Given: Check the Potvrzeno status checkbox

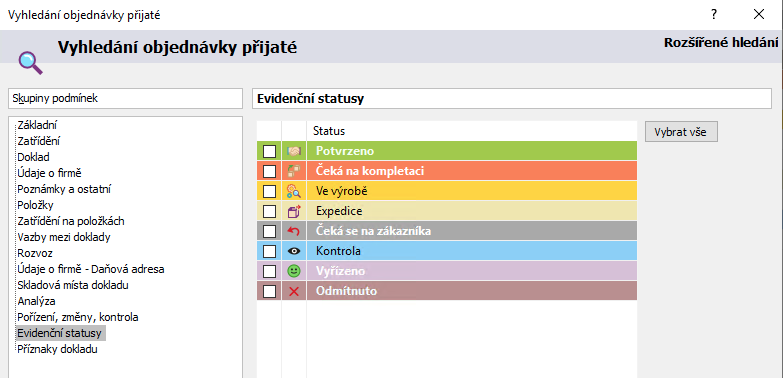Looking at the screenshot, I should pyautogui.click(x=269, y=151).
